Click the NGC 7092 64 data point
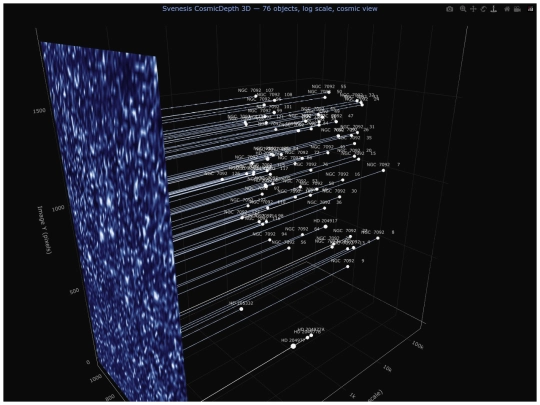The width and height of the screenshot is (540, 405). [302, 235]
